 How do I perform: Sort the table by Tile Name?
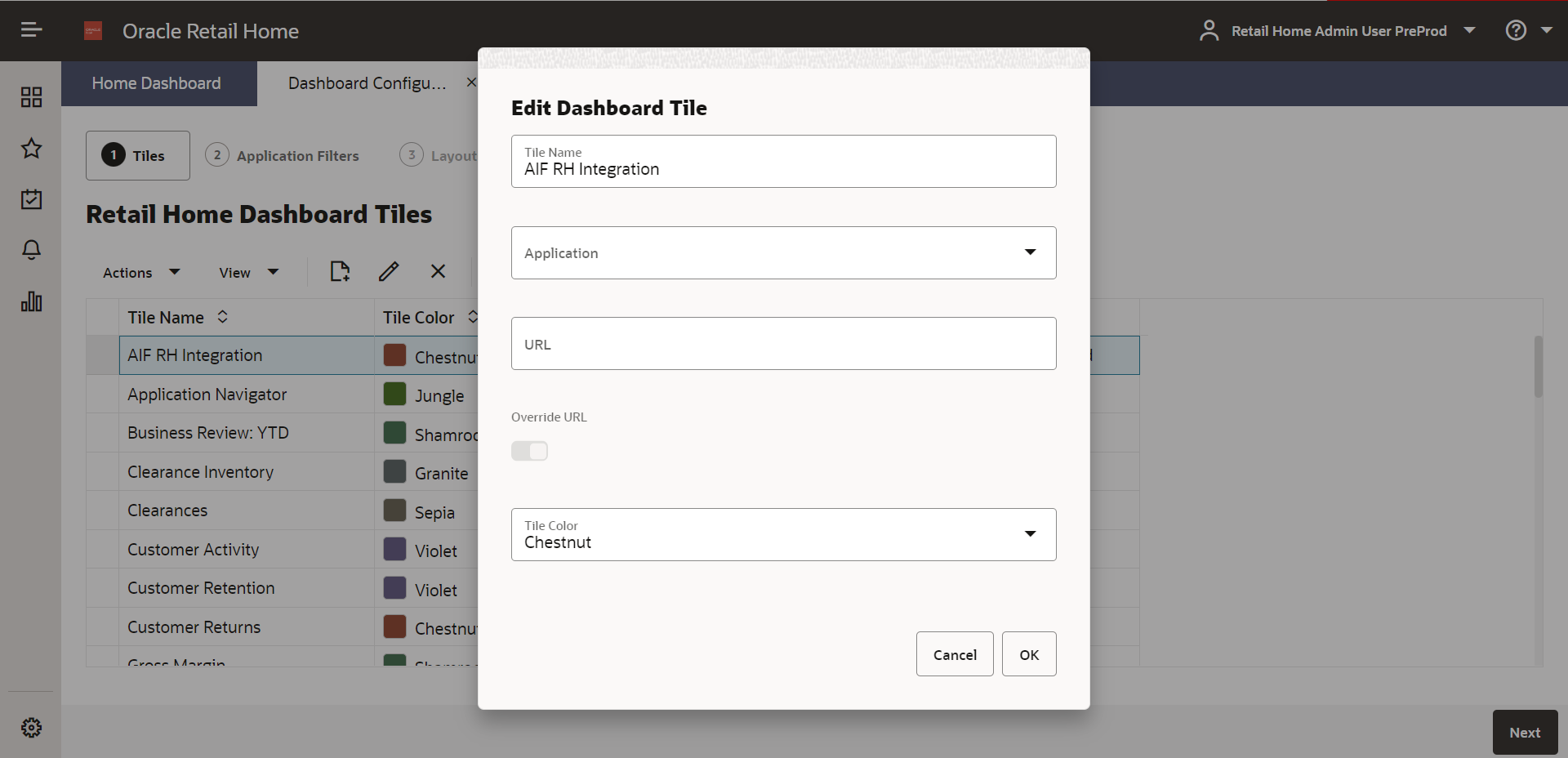[x=221, y=317]
